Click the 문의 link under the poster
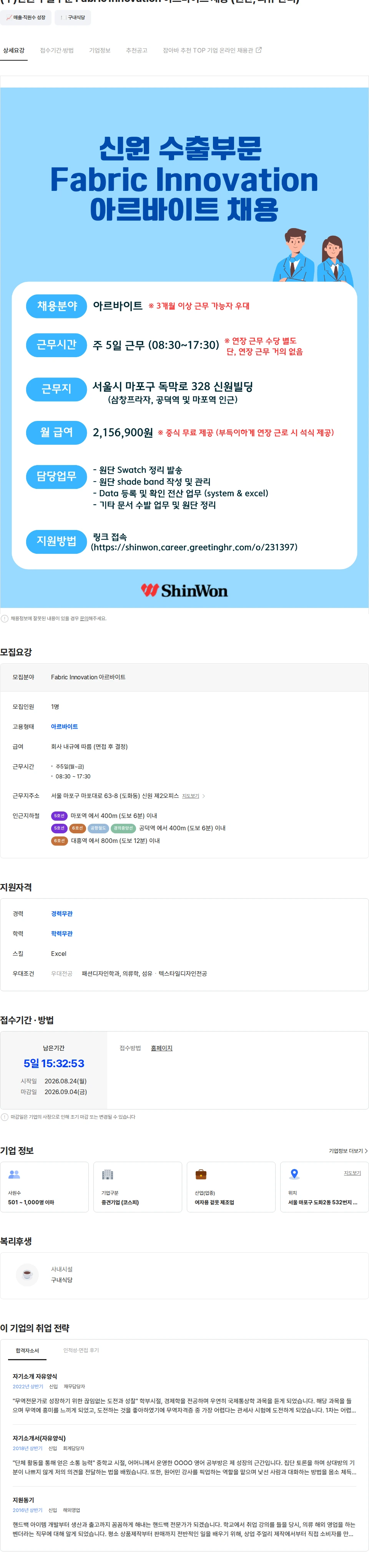This screenshot has height=1568, width=369. click(x=85, y=618)
